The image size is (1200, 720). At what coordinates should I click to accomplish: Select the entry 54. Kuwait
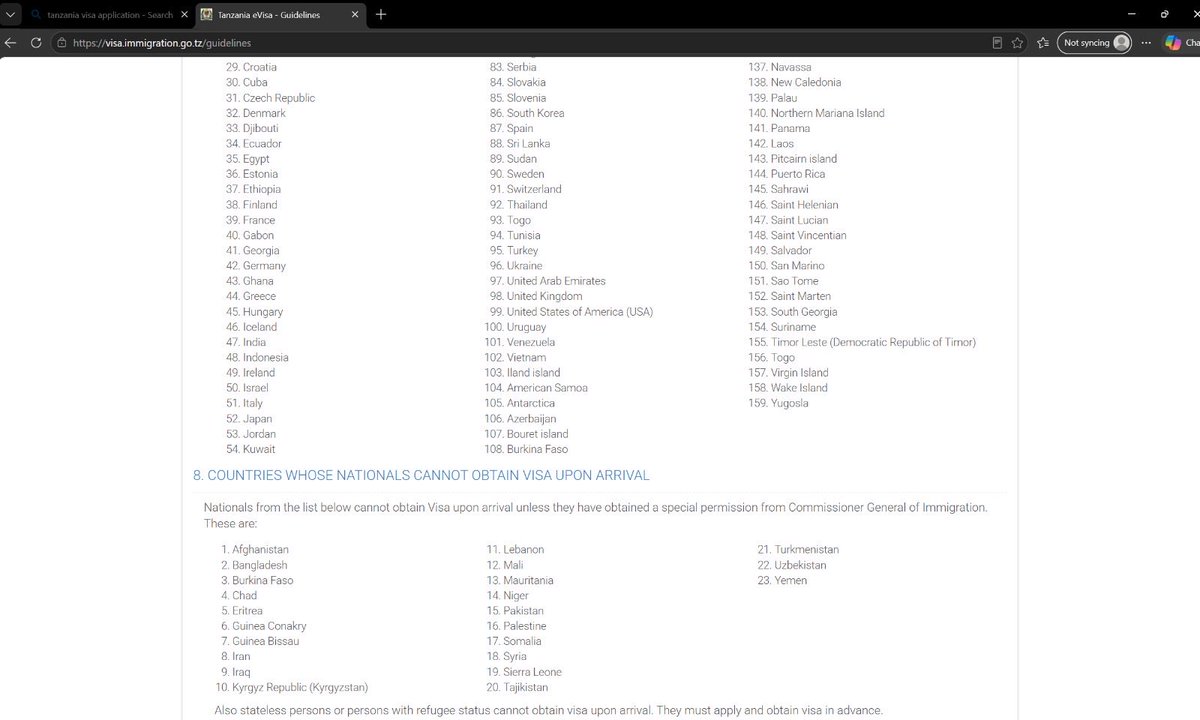pos(251,449)
